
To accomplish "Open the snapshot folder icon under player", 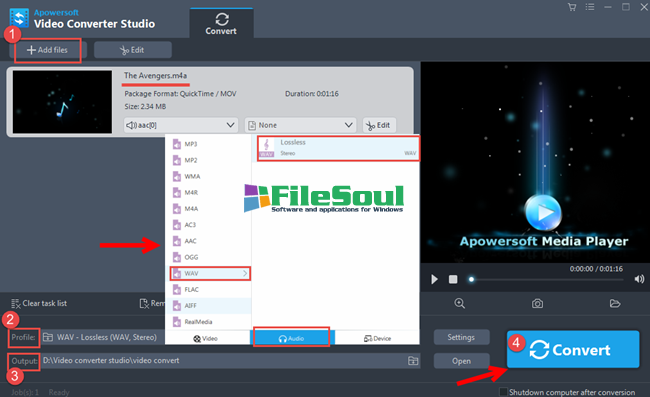I will click(x=615, y=303).
